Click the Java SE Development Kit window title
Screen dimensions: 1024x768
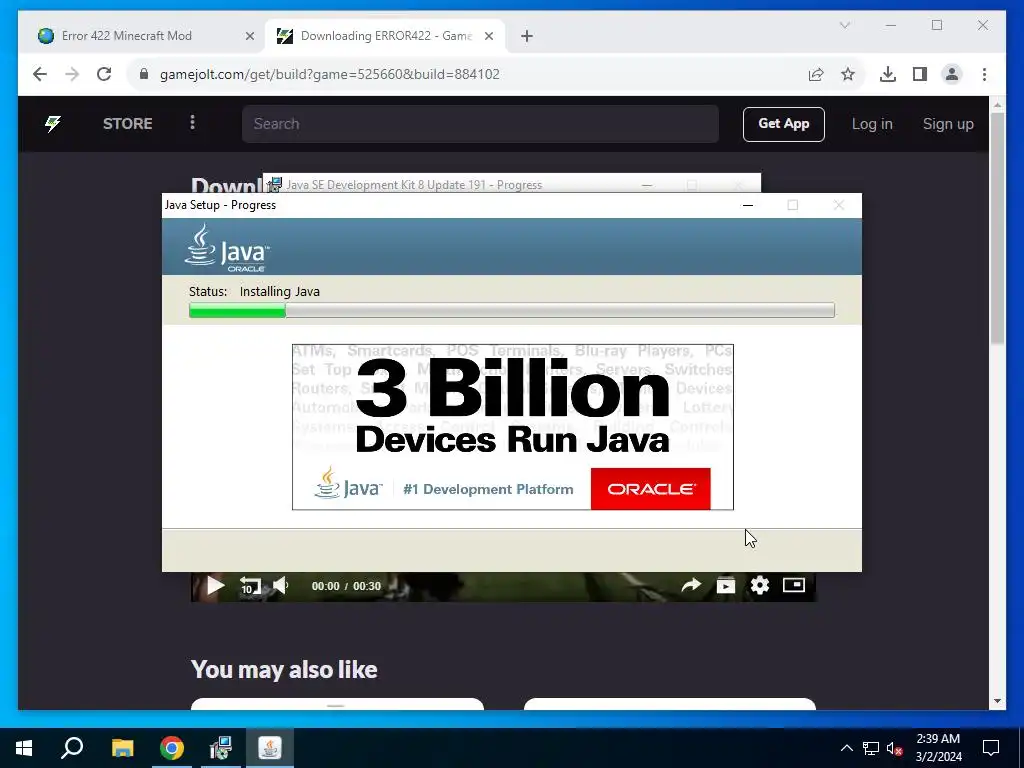click(x=414, y=185)
